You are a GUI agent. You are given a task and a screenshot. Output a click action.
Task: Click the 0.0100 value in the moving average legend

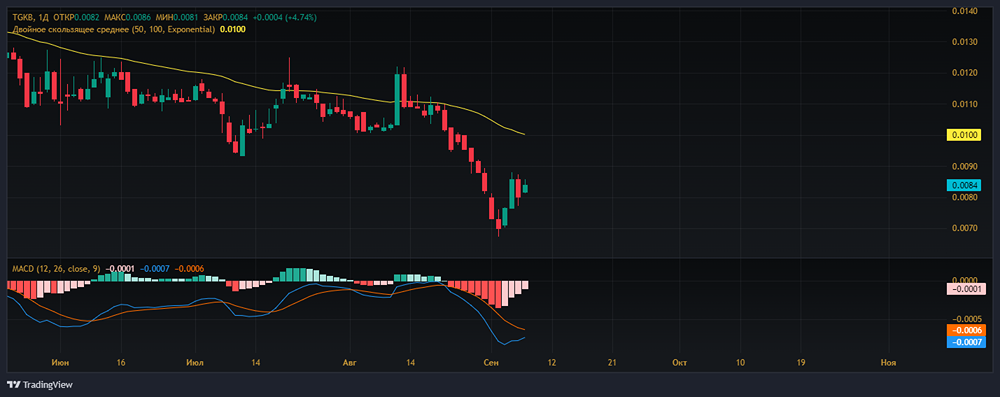click(x=232, y=29)
